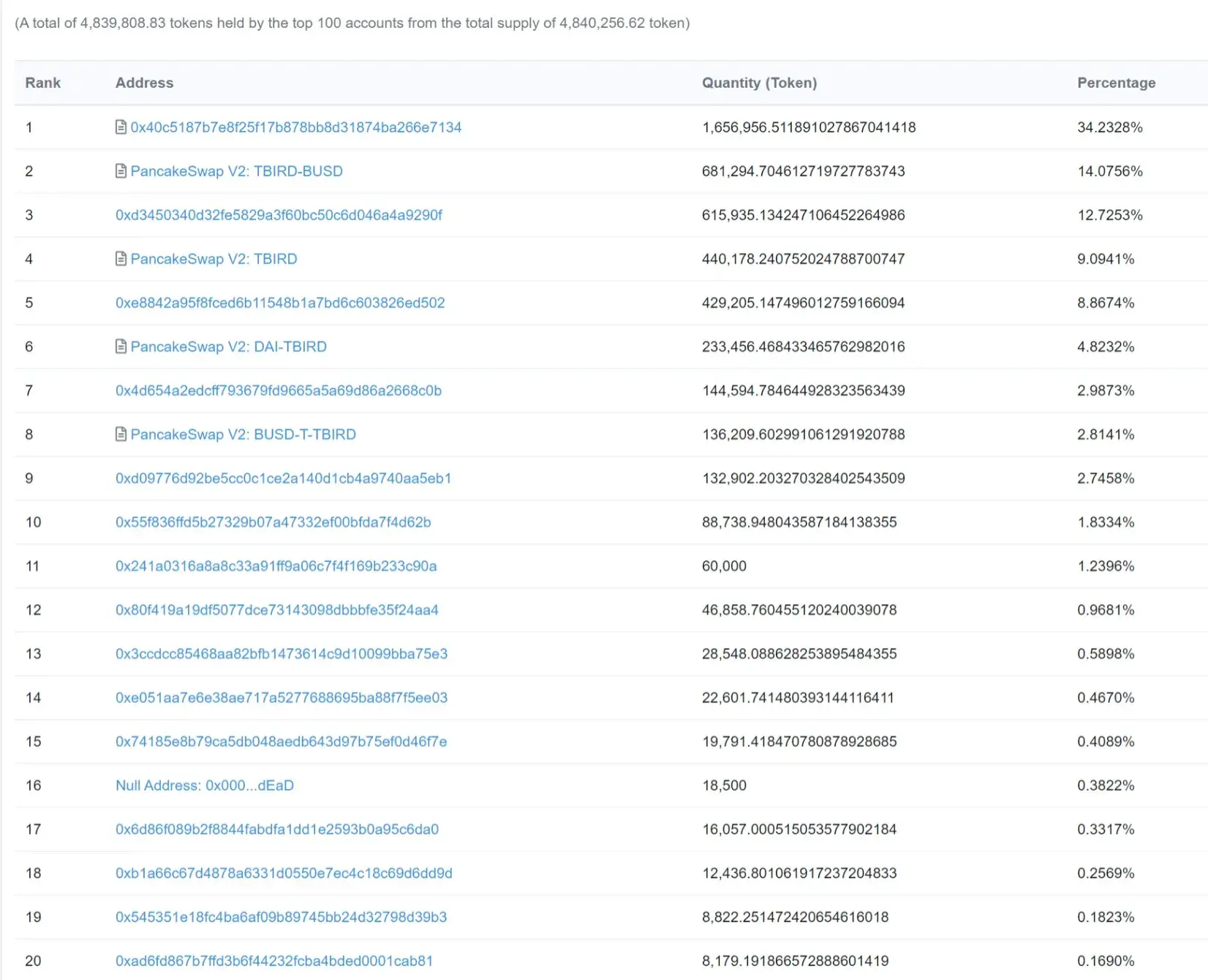The width and height of the screenshot is (1208, 980).
Task: Open address 0x80f419a19df5077dce73143098dbbbfe35f24aa4
Action: [277, 610]
